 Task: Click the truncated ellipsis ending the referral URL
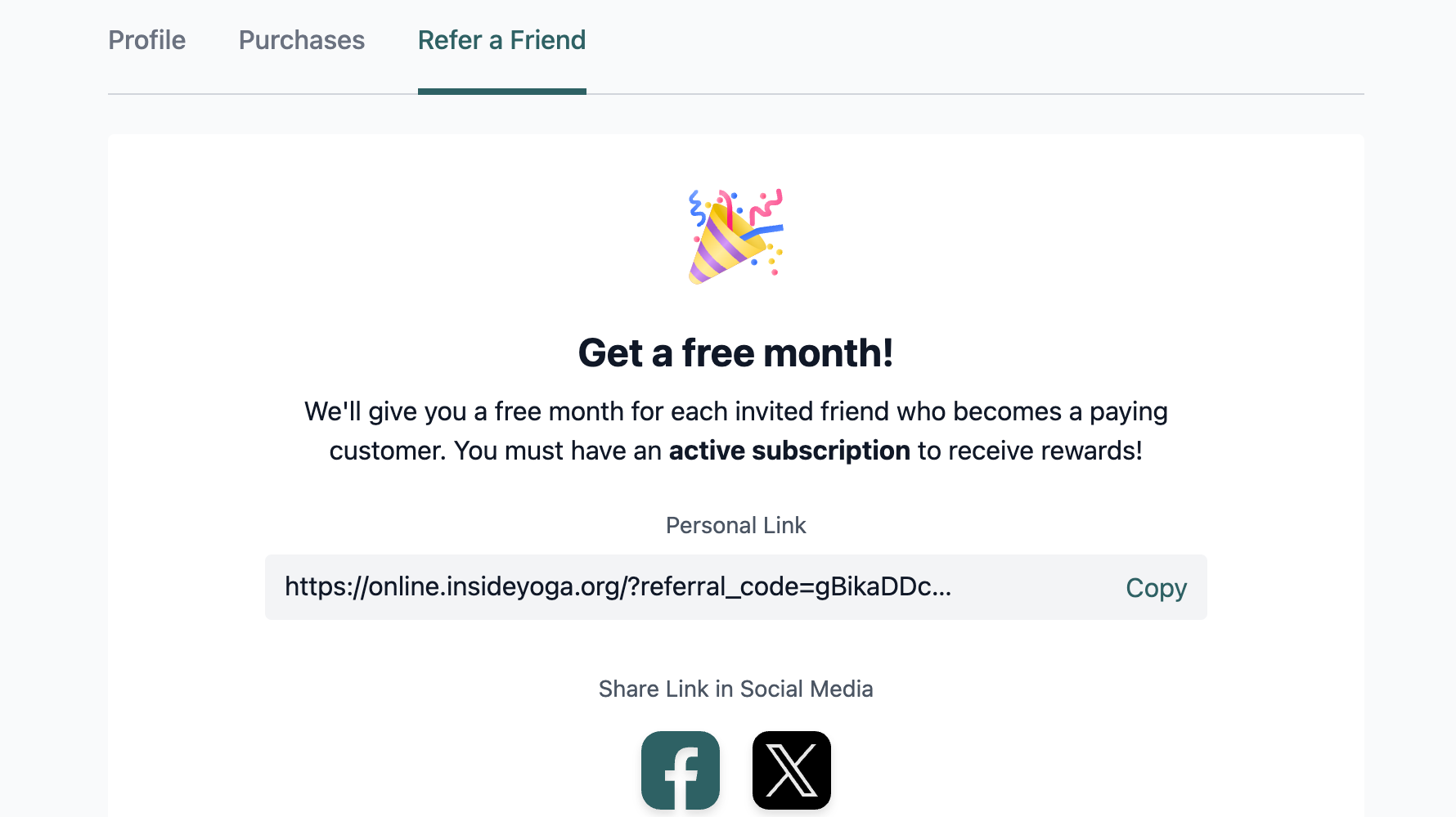coord(942,587)
